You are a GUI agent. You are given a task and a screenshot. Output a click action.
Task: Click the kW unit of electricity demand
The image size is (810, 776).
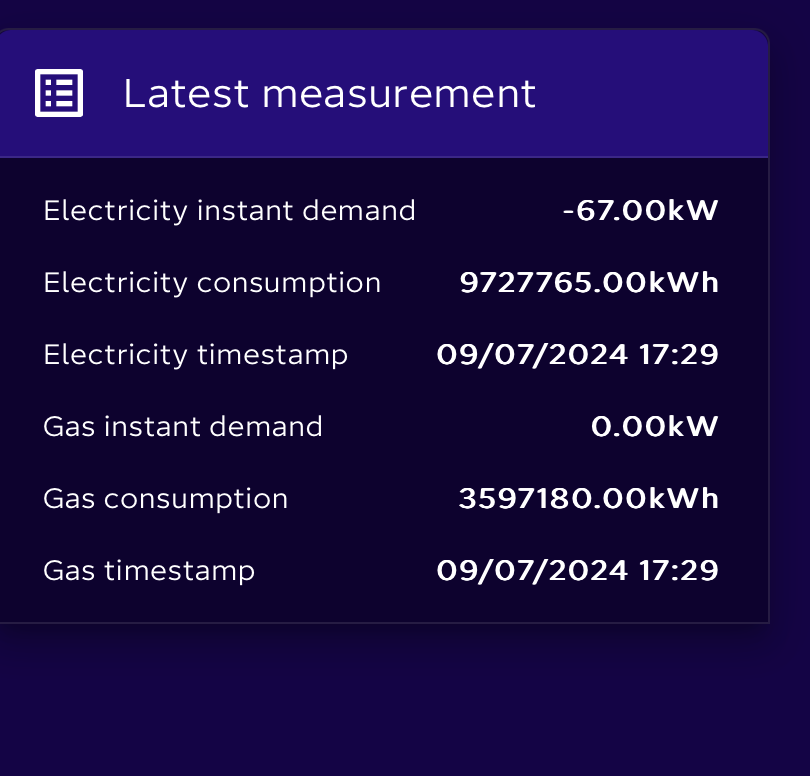[693, 211]
